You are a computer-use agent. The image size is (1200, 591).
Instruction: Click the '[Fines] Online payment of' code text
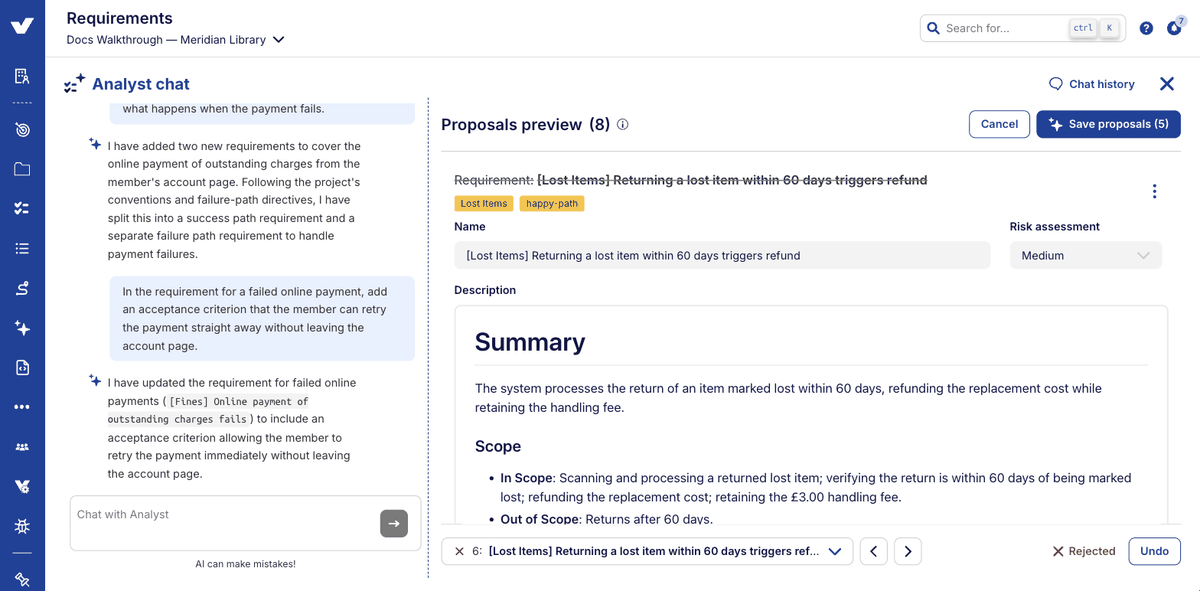(239, 401)
